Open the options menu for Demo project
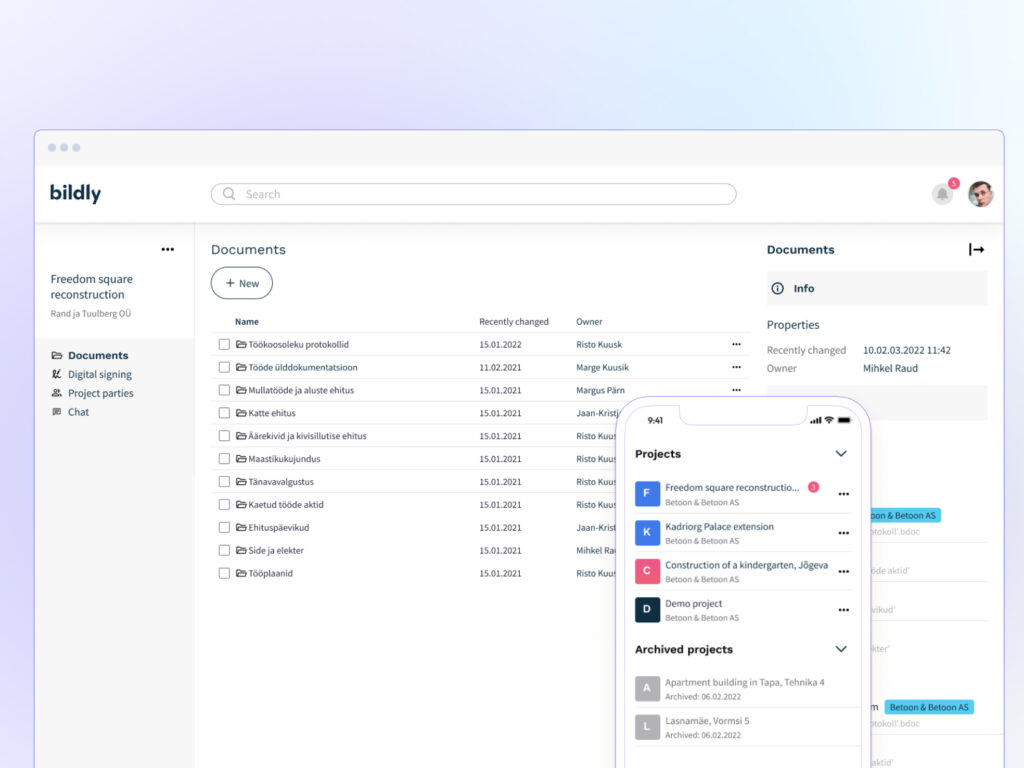 point(843,612)
